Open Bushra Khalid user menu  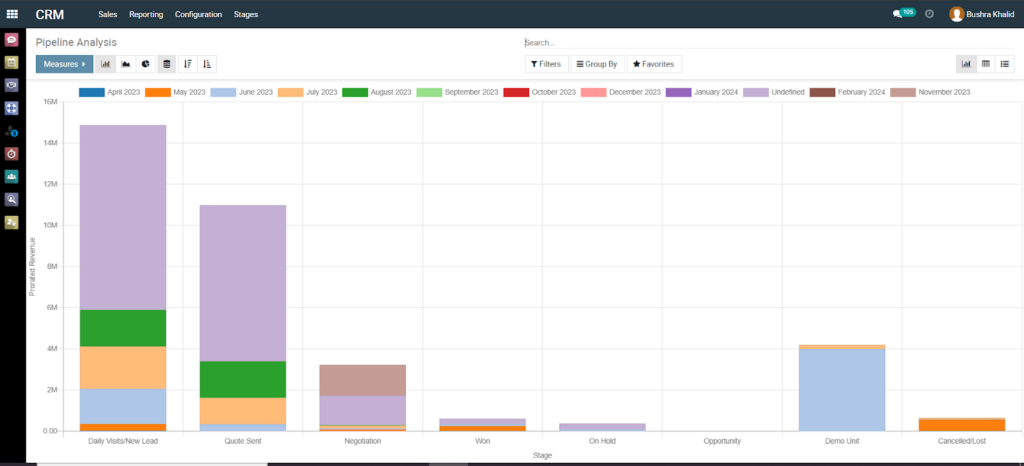[983, 15]
